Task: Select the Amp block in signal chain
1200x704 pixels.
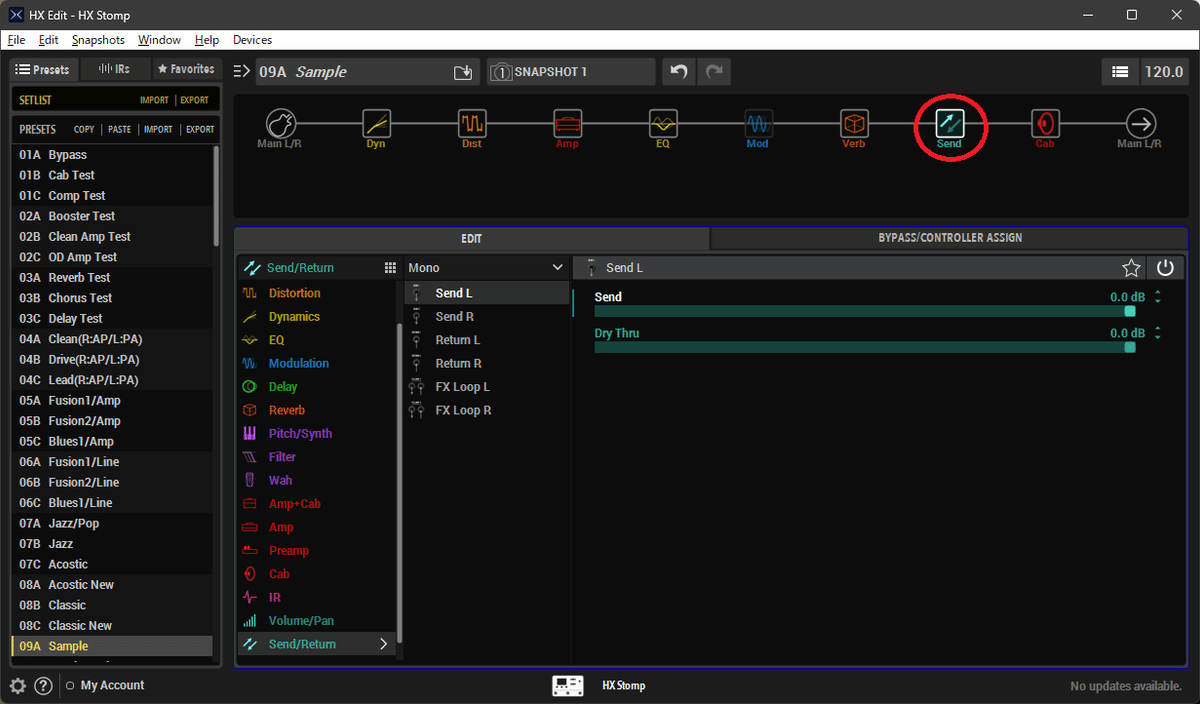Action: (567, 123)
